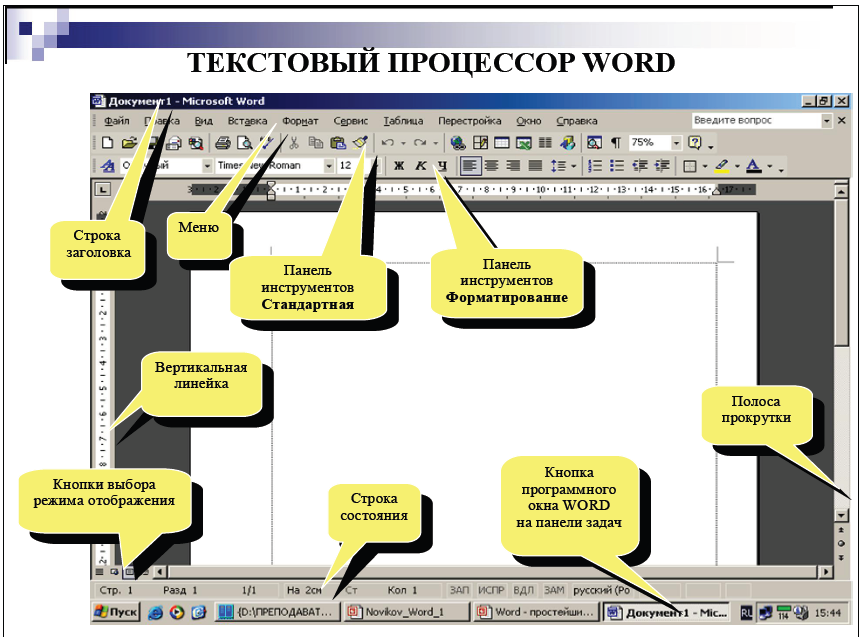Insert a hyperlink with the globe icon
The height and width of the screenshot is (637, 865).
458,143
